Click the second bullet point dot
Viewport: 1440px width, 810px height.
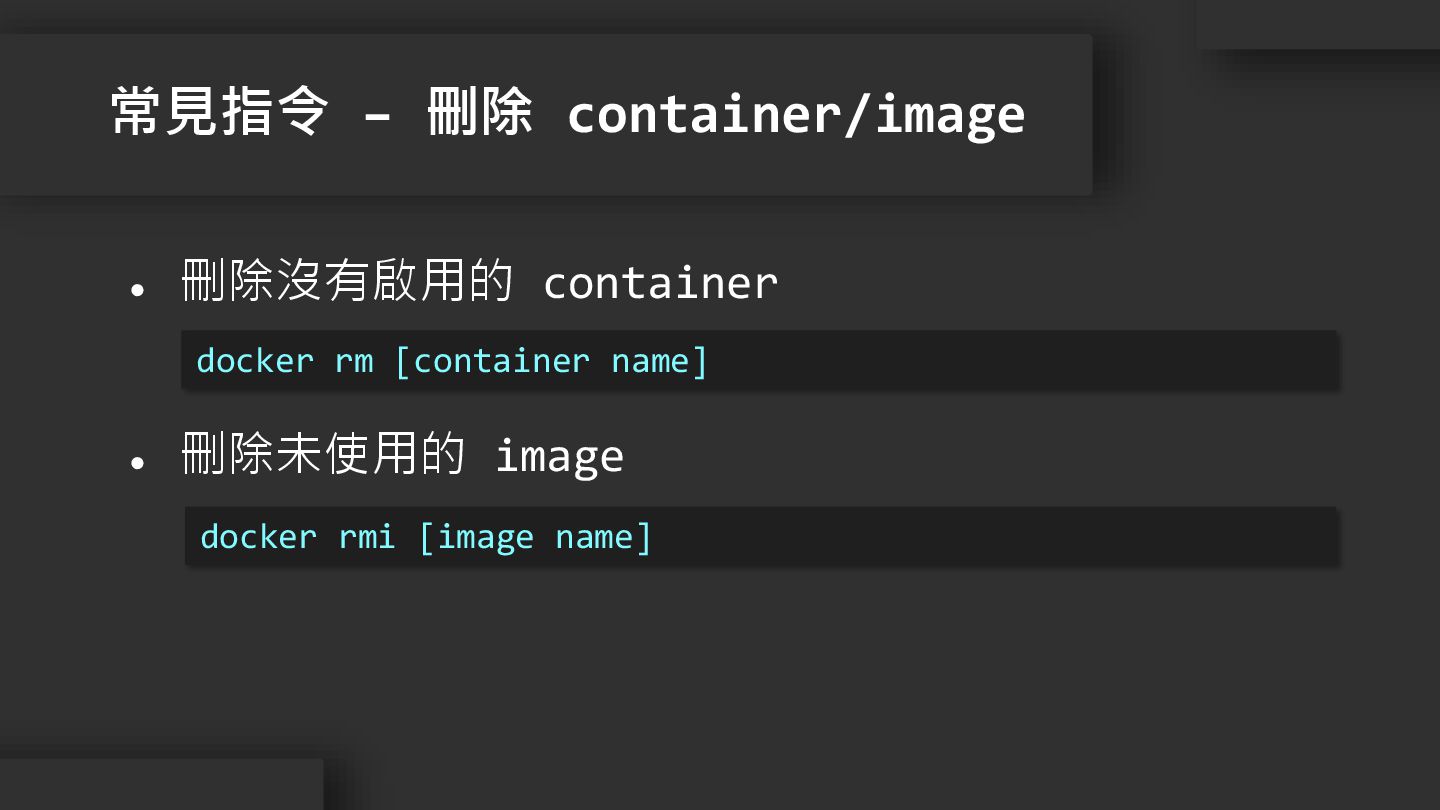(x=138, y=463)
